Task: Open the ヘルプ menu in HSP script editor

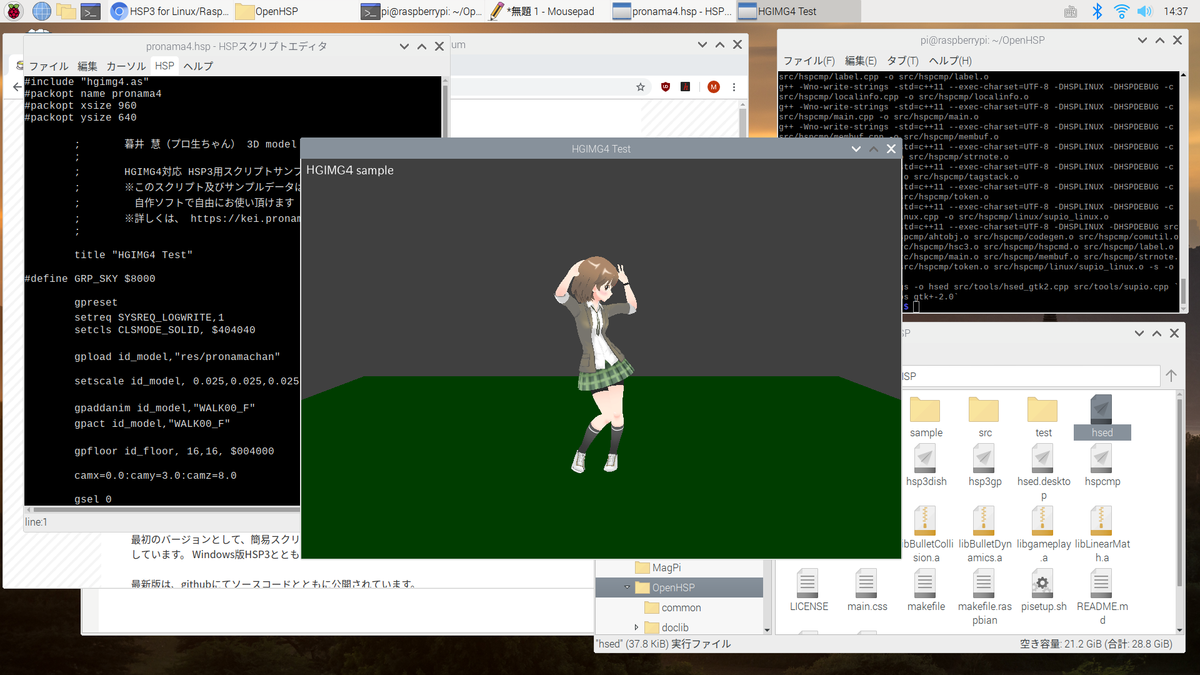Action: click(x=198, y=66)
